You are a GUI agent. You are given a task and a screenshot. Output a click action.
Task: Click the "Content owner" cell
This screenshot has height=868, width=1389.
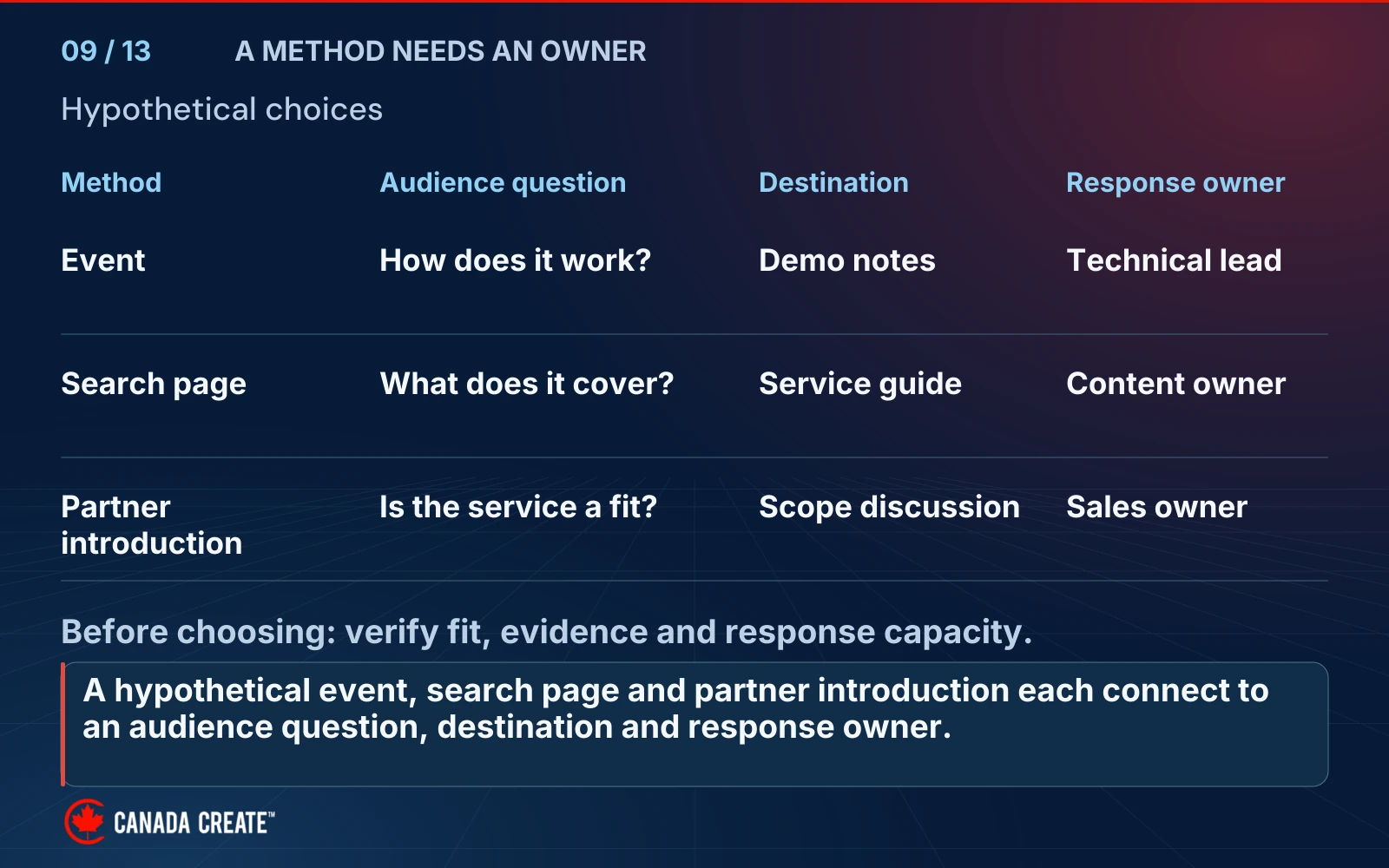(1176, 384)
